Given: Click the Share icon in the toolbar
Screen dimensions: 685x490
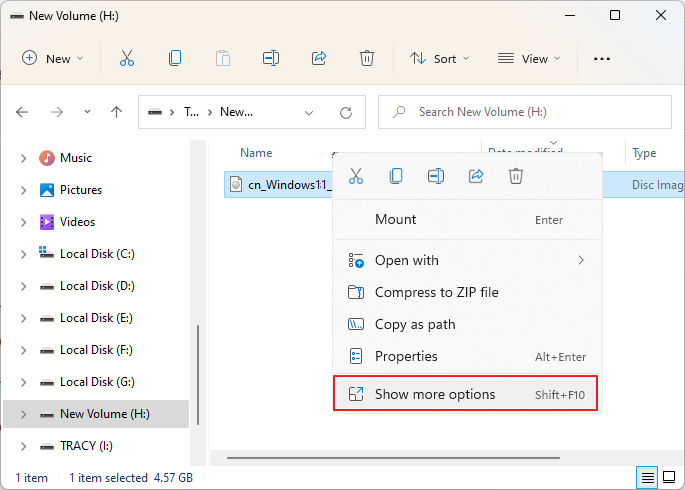Looking at the screenshot, I should [x=319, y=58].
